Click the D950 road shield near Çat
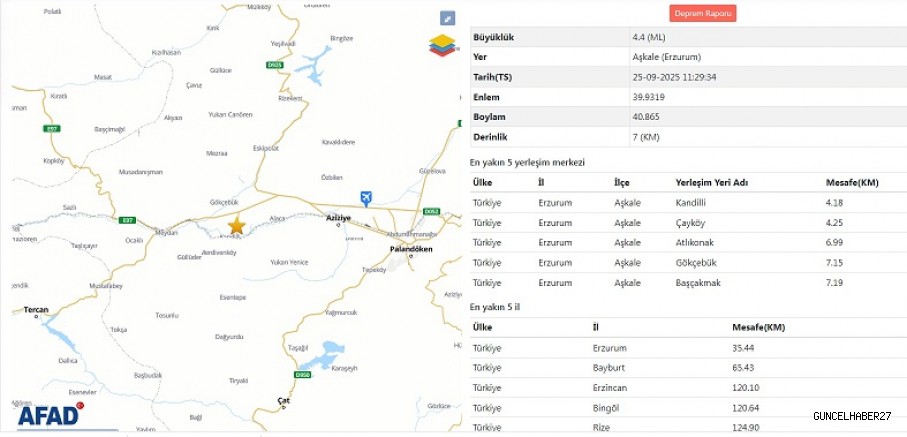Image resolution: width=907 pixels, height=437 pixels. pyautogui.click(x=302, y=374)
